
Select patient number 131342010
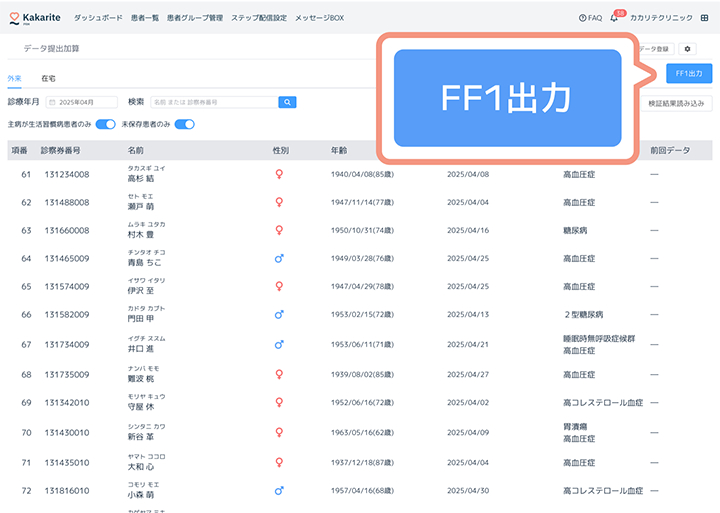67,403
